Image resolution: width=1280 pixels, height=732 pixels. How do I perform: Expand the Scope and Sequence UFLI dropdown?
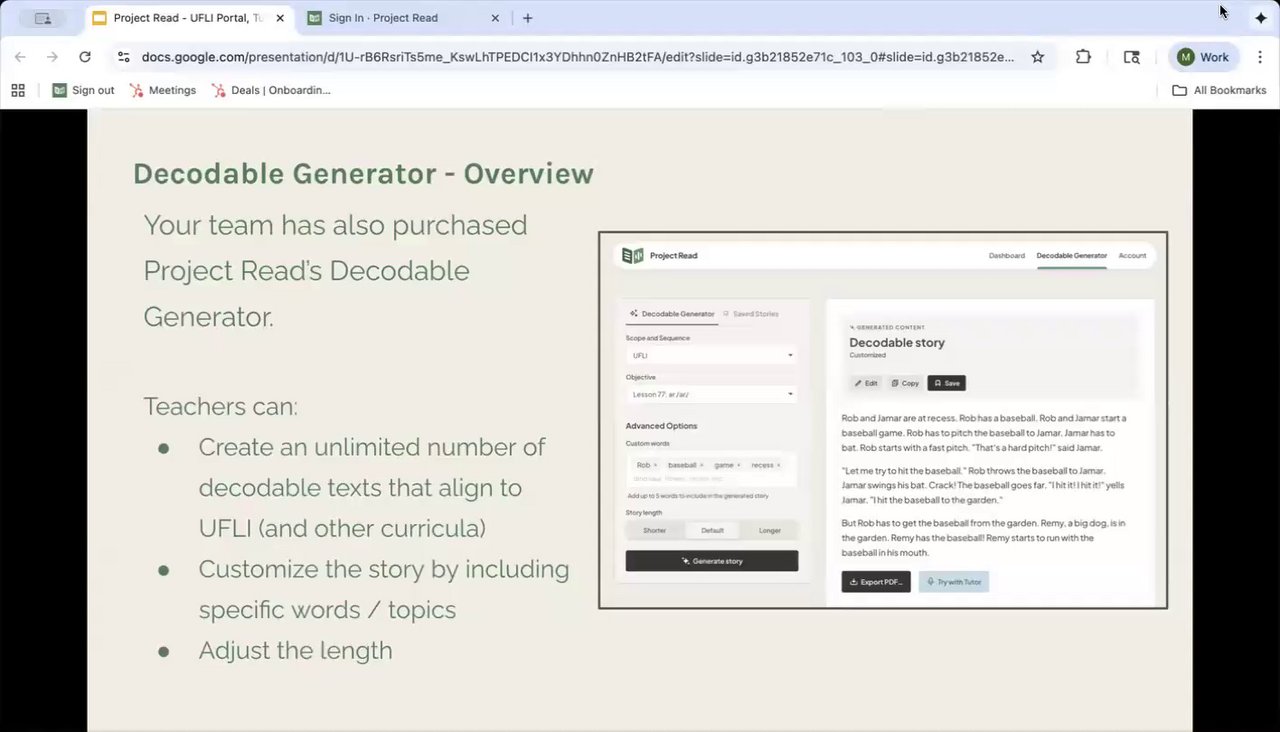pyautogui.click(x=711, y=355)
